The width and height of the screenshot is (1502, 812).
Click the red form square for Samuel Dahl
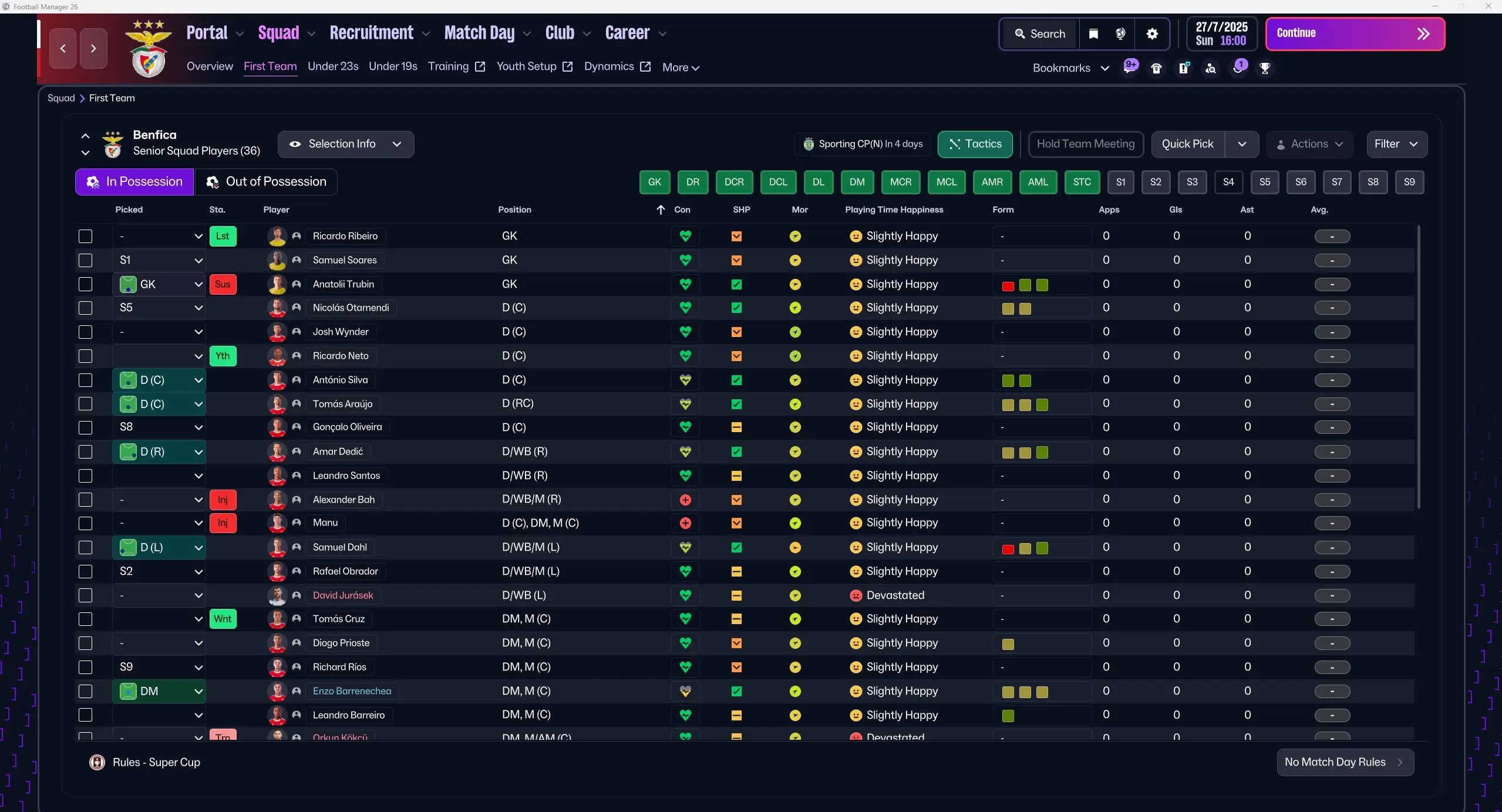pos(1008,549)
